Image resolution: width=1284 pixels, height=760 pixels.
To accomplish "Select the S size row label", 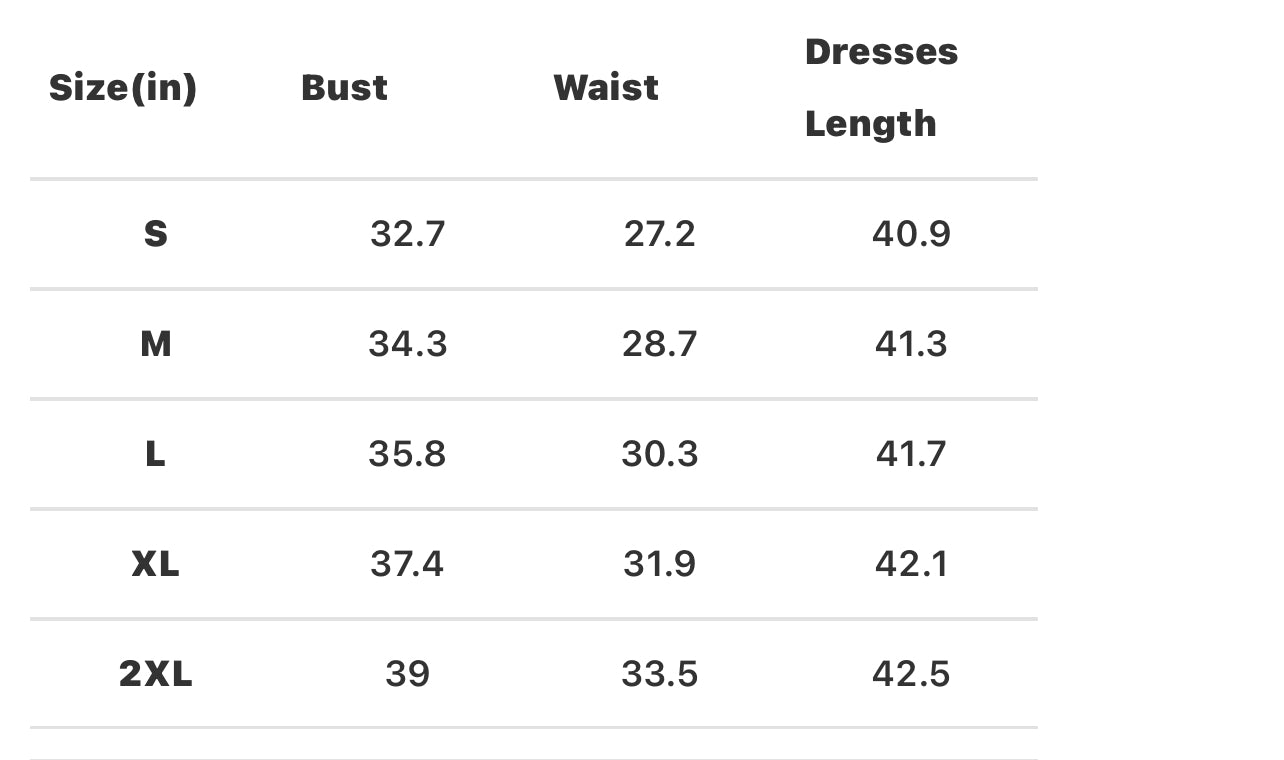I will click(155, 234).
